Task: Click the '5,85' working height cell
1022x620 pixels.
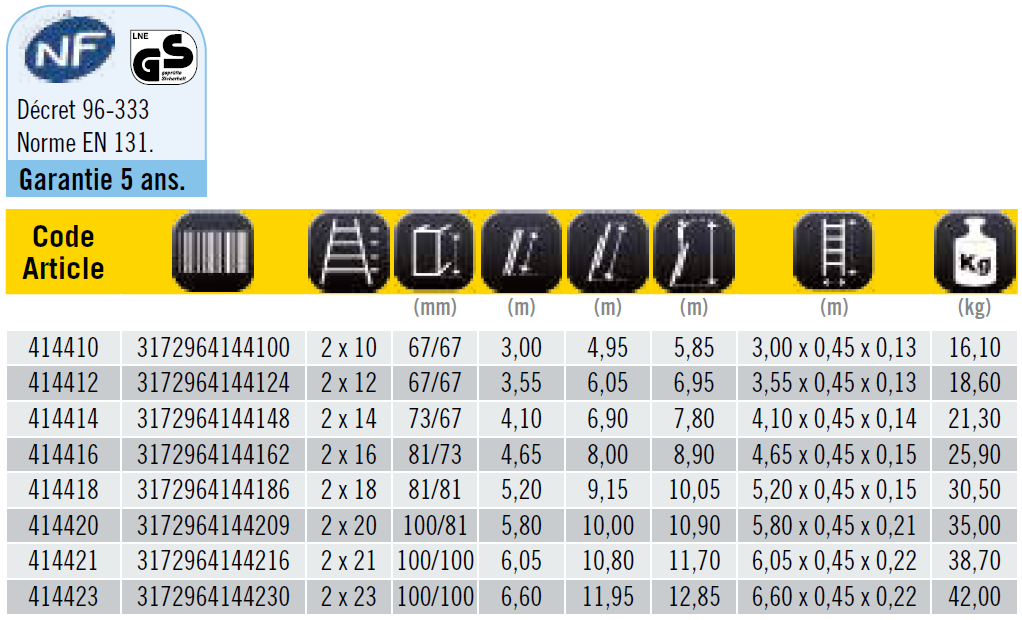Action: click(694, 347)
